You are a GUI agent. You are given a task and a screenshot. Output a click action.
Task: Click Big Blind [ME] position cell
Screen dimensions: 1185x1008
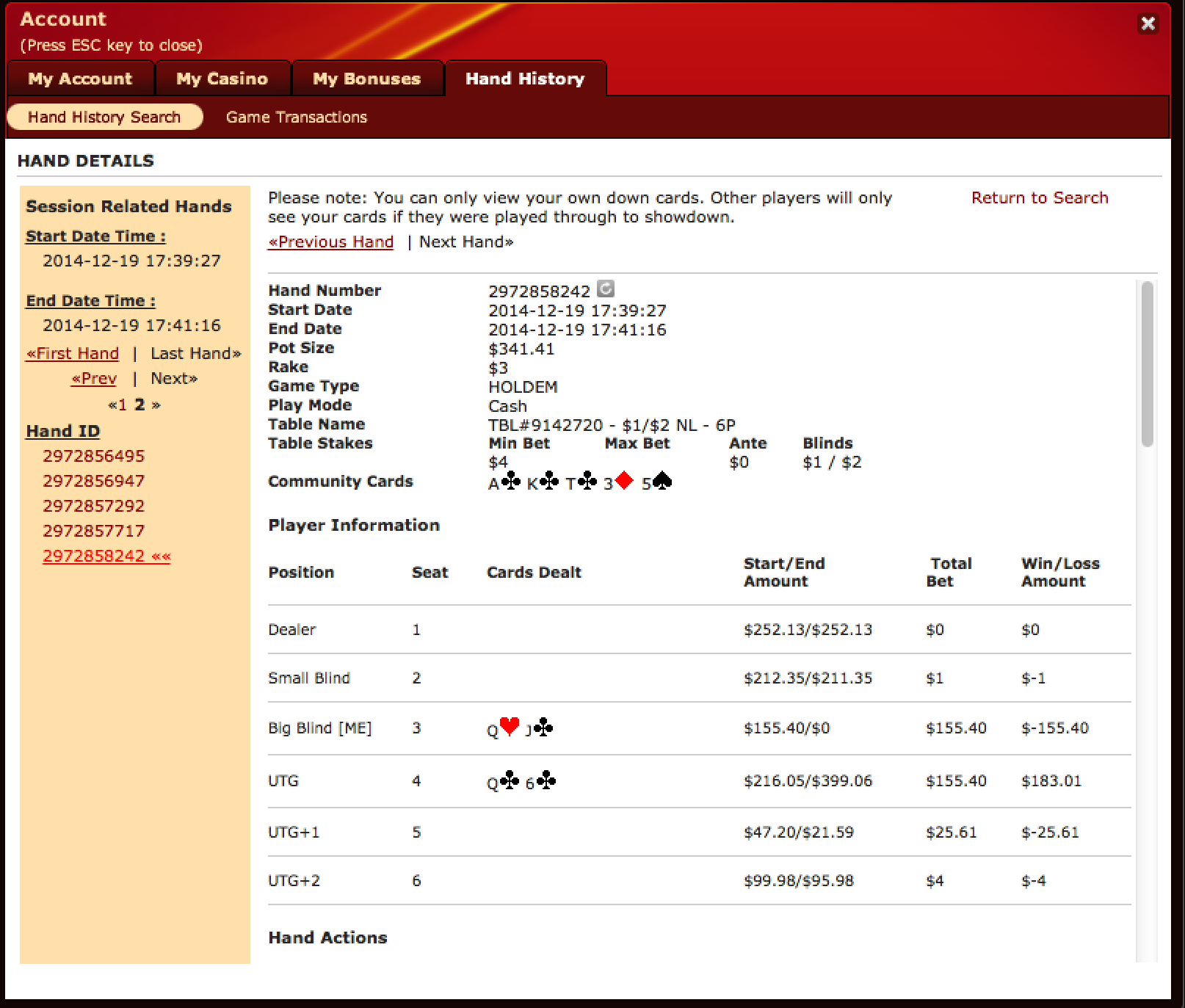pyautogui.click(x=320, y=728)
